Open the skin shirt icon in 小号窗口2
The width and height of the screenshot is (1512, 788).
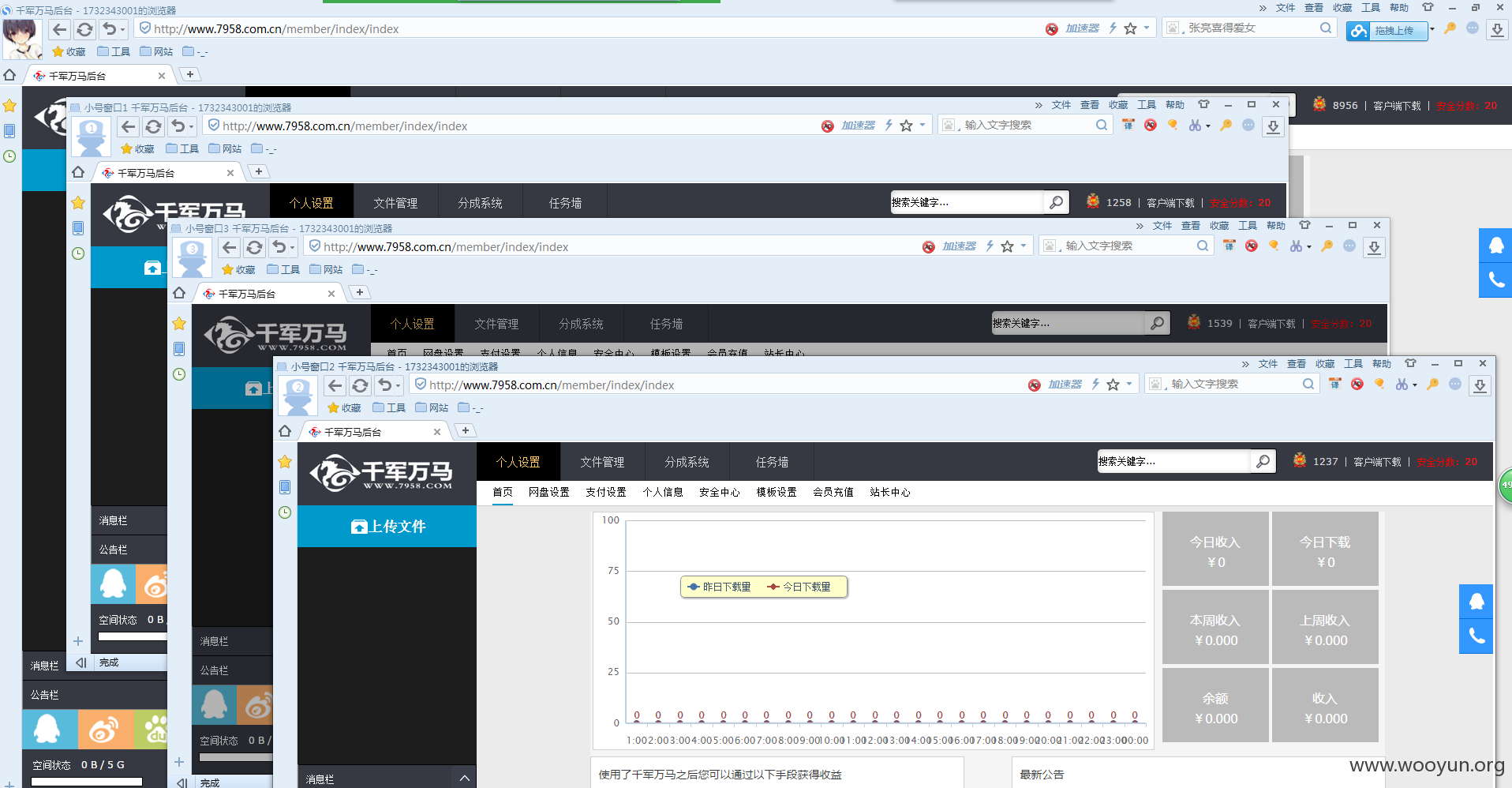tap(1410, 364)
